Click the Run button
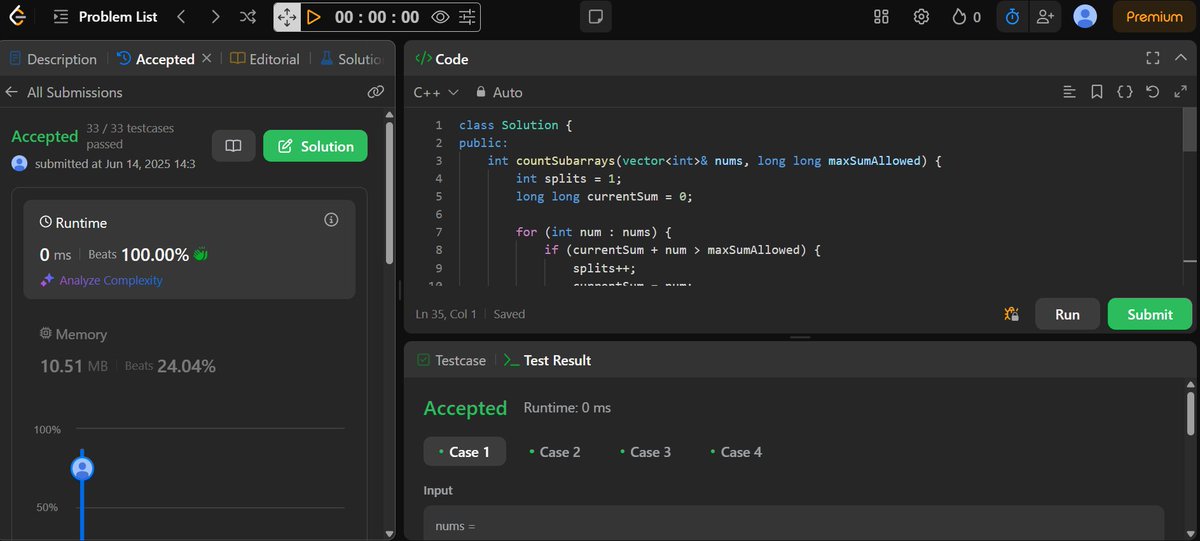 pyautogui.click(x=1067, y=314)
